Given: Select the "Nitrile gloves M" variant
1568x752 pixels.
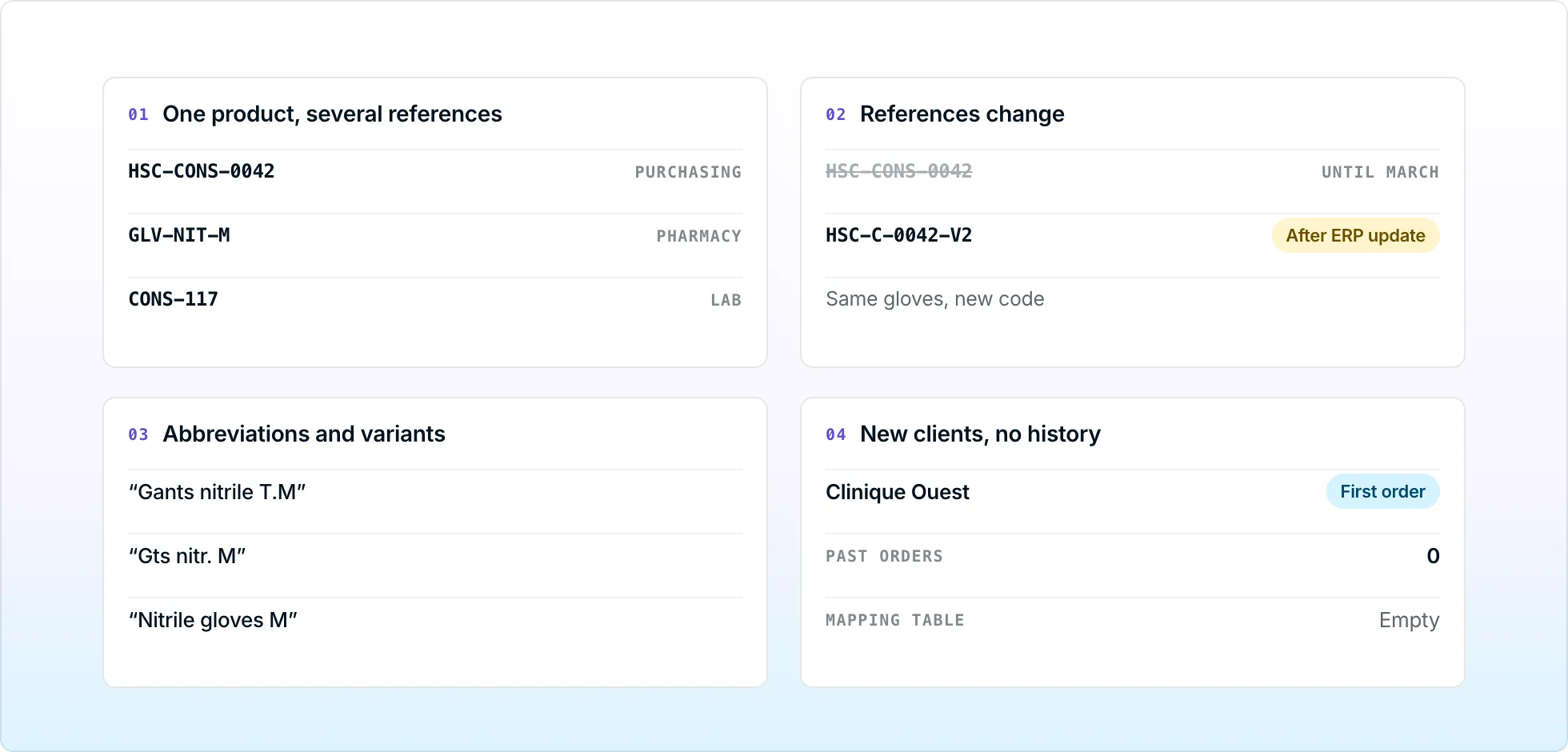Looking at the screenshot, I should [213, 619].
